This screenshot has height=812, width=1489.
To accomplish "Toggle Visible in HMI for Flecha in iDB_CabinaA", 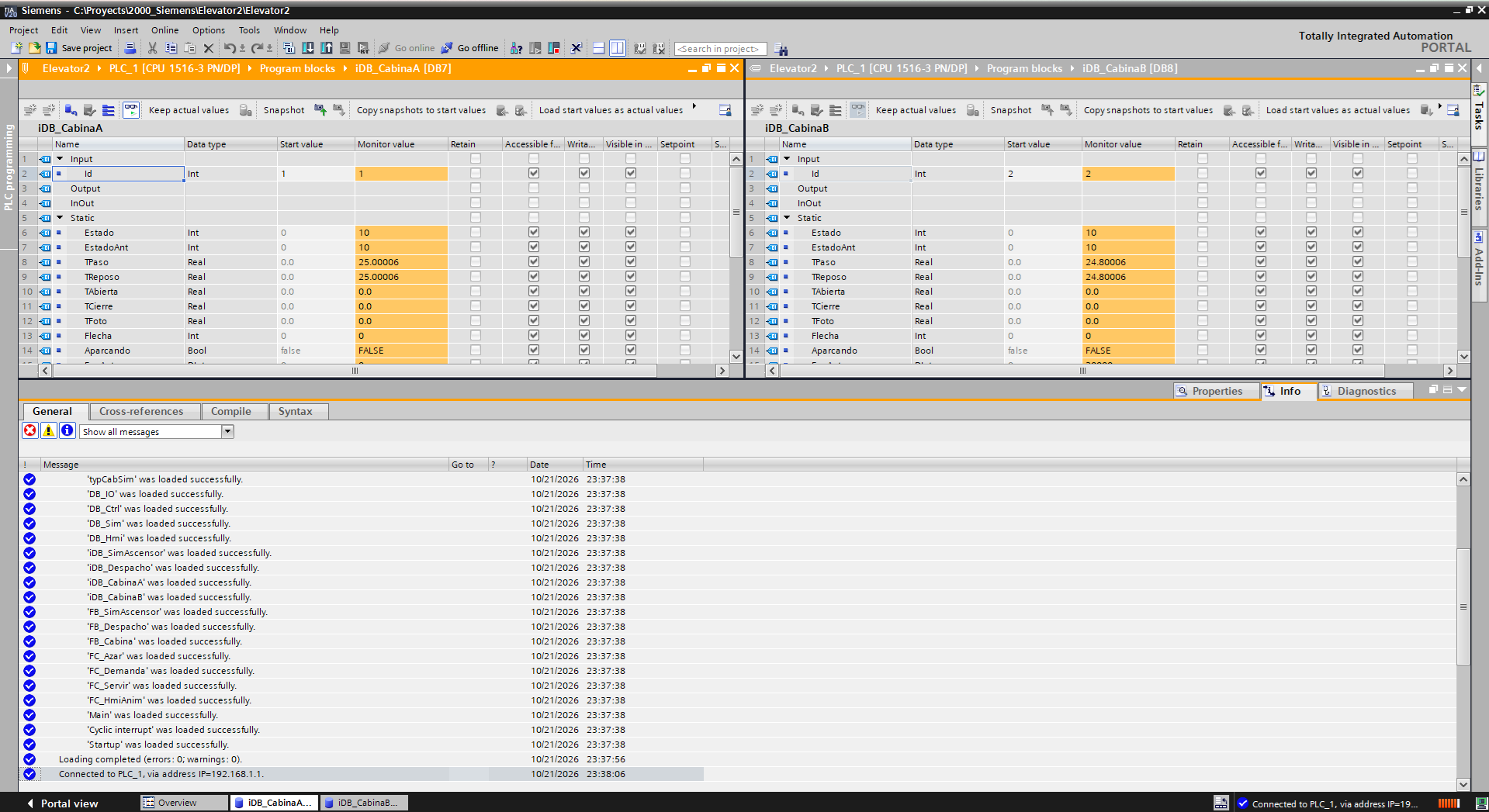I will (631, 336).
